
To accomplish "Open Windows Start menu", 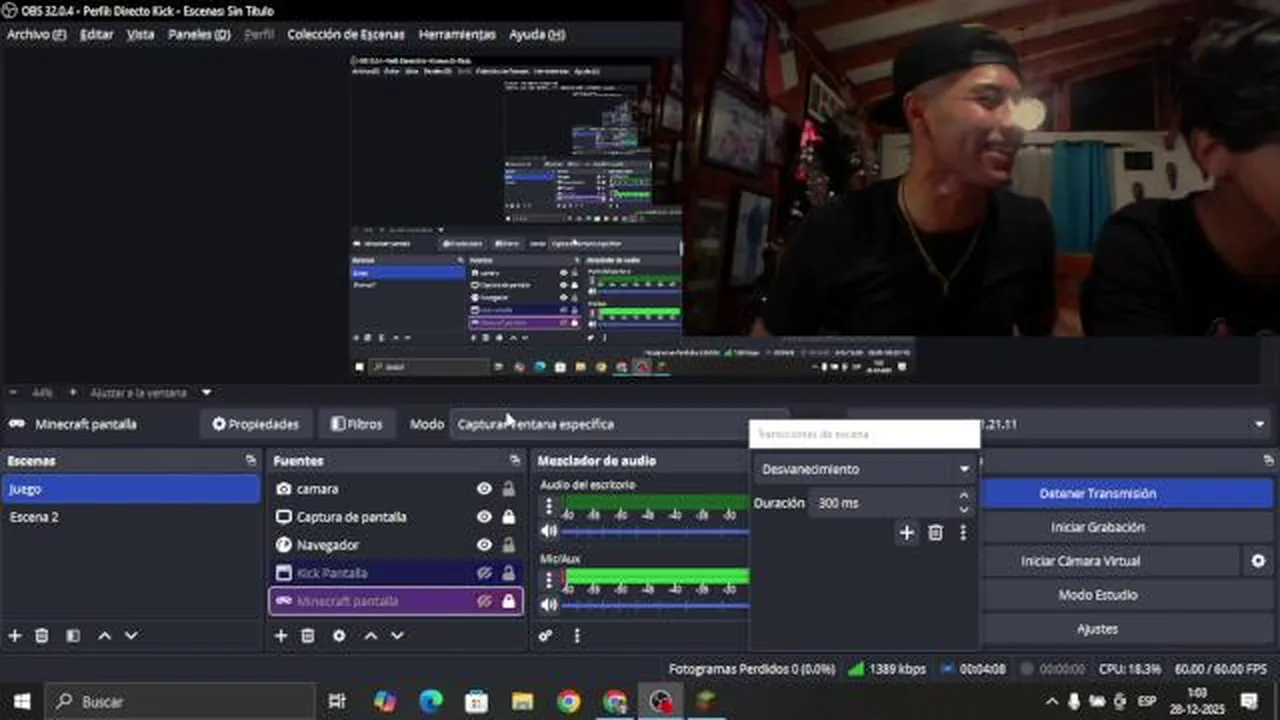I will (22, 702).
